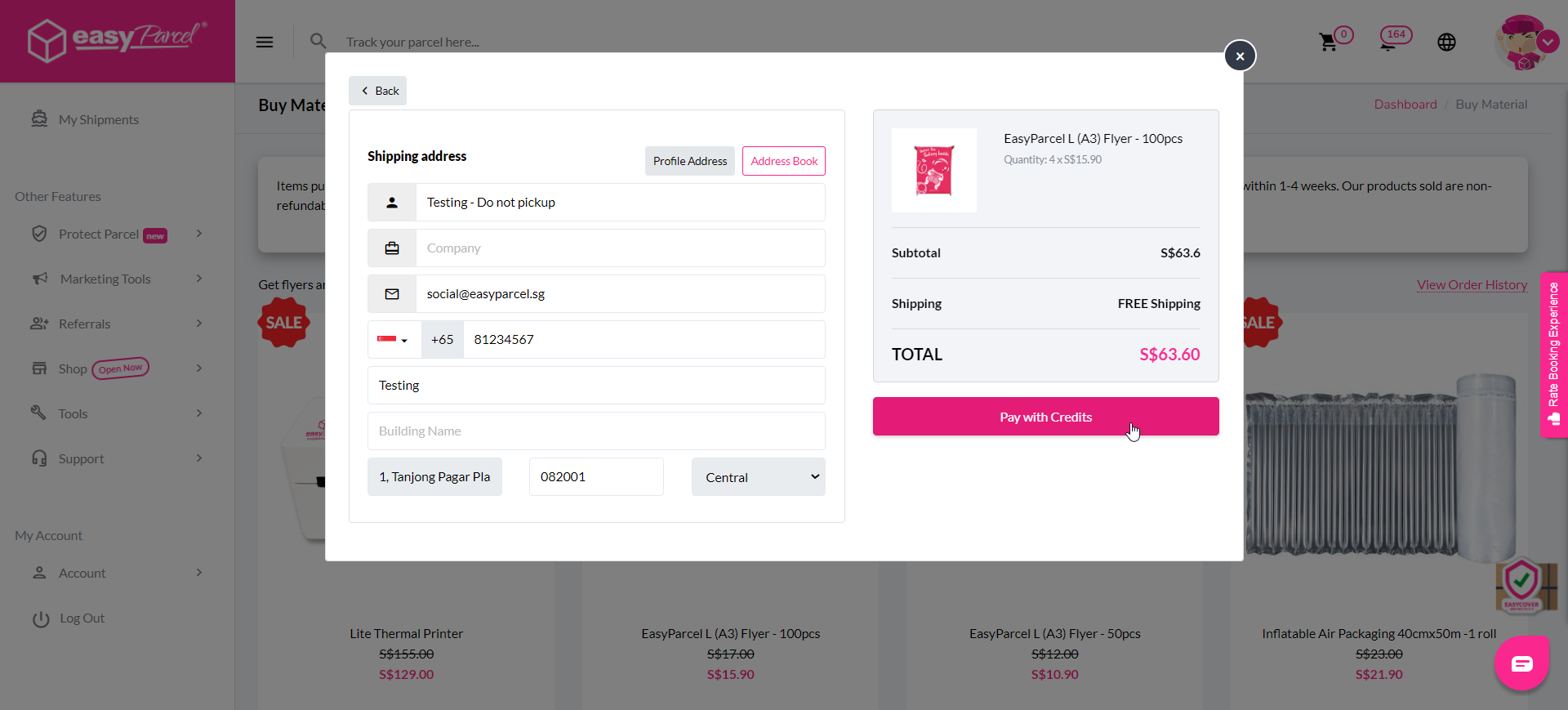Open My Shipments in sidebar
Viewport: 1568px width, 710px height.
tap(98, 119)
